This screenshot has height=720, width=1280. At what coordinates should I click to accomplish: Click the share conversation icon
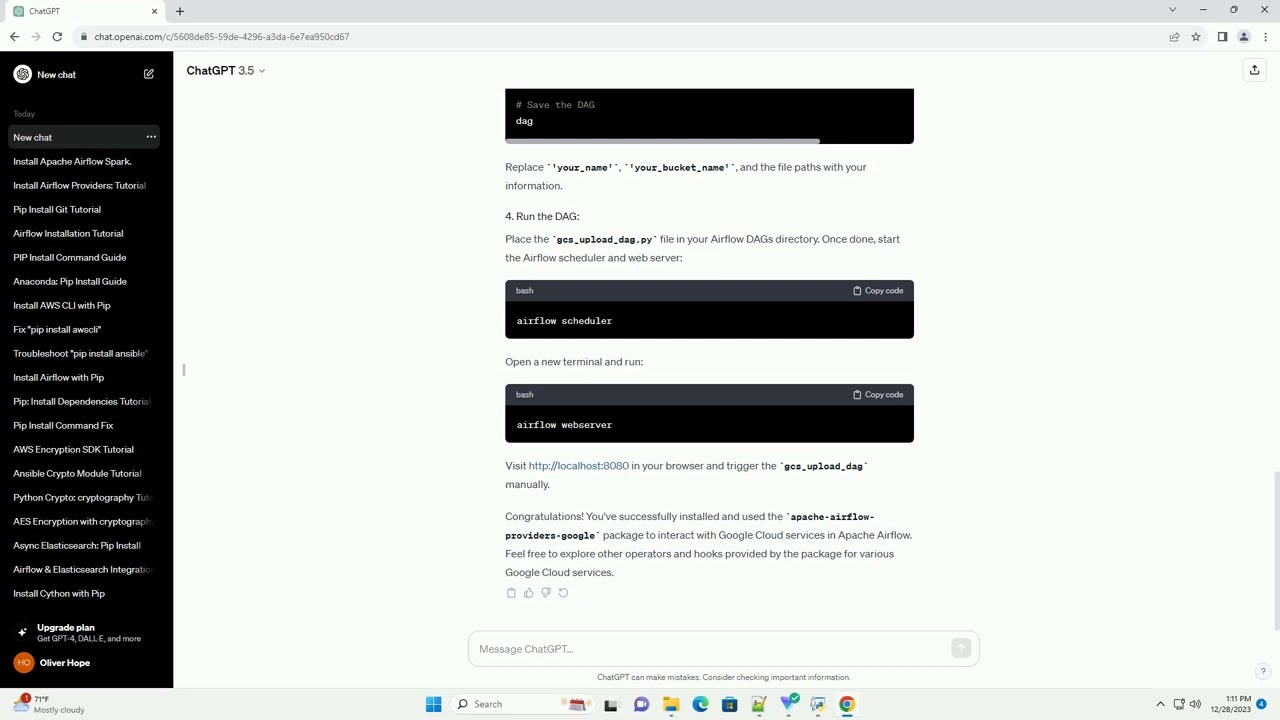click(x=1254, y=70)
